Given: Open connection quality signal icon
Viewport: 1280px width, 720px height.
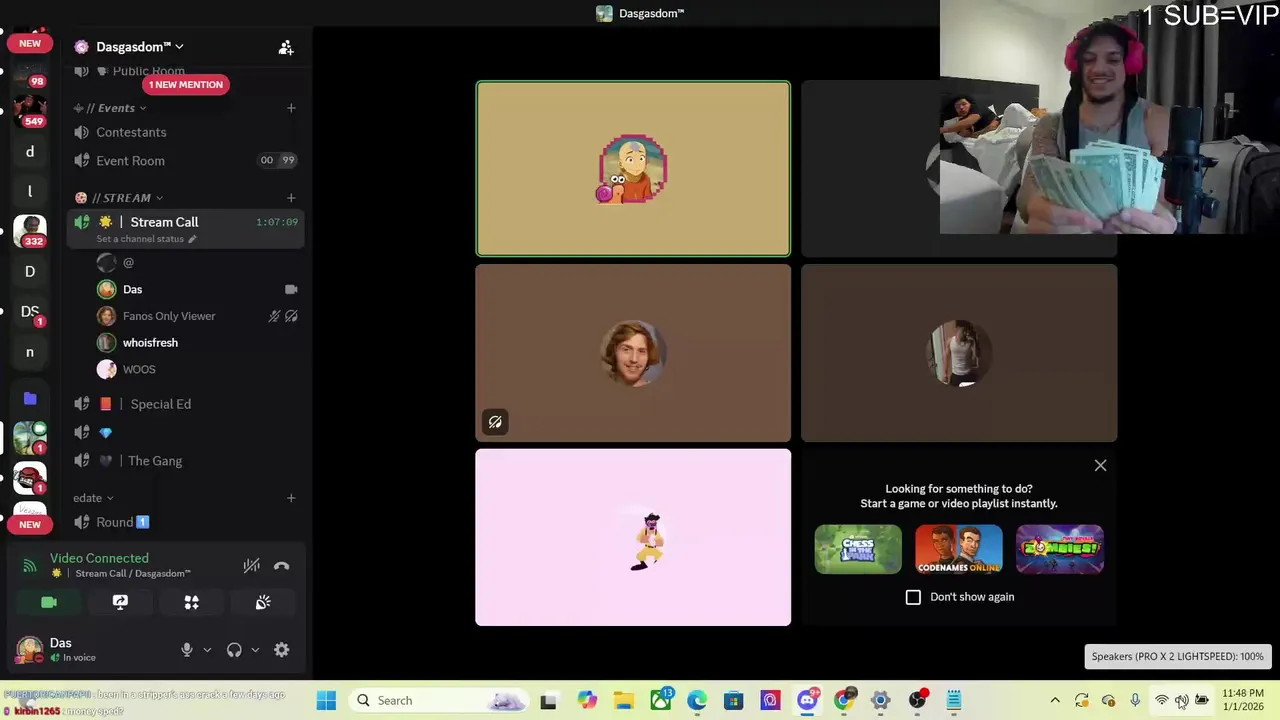Looking at the screenshot, I should pos(30,566).
